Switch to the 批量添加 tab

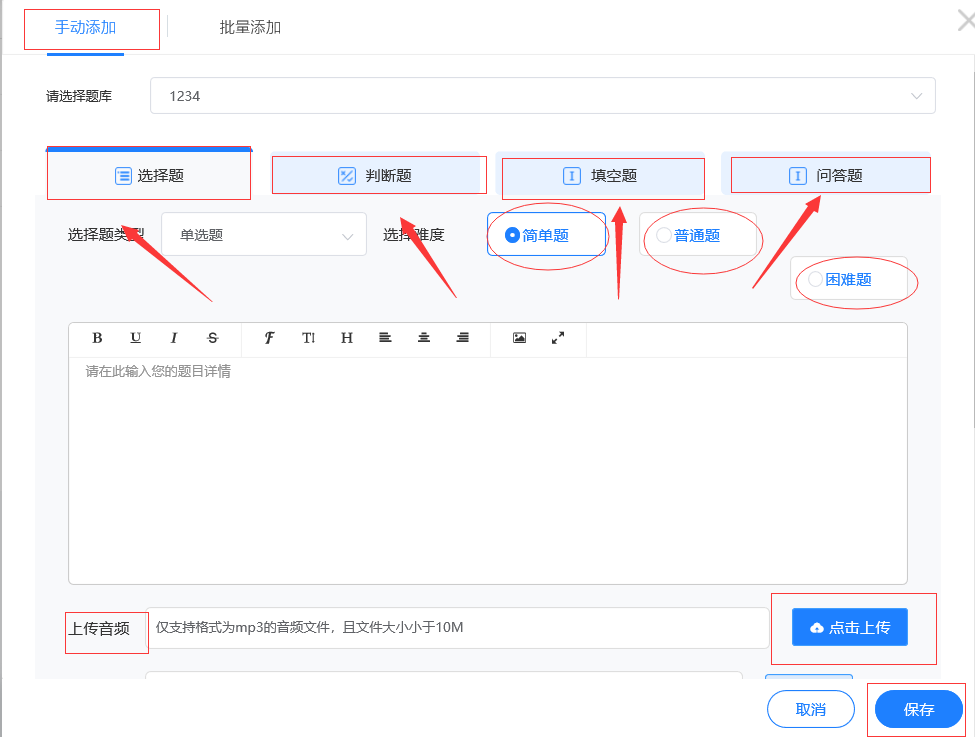click(250, 27)
